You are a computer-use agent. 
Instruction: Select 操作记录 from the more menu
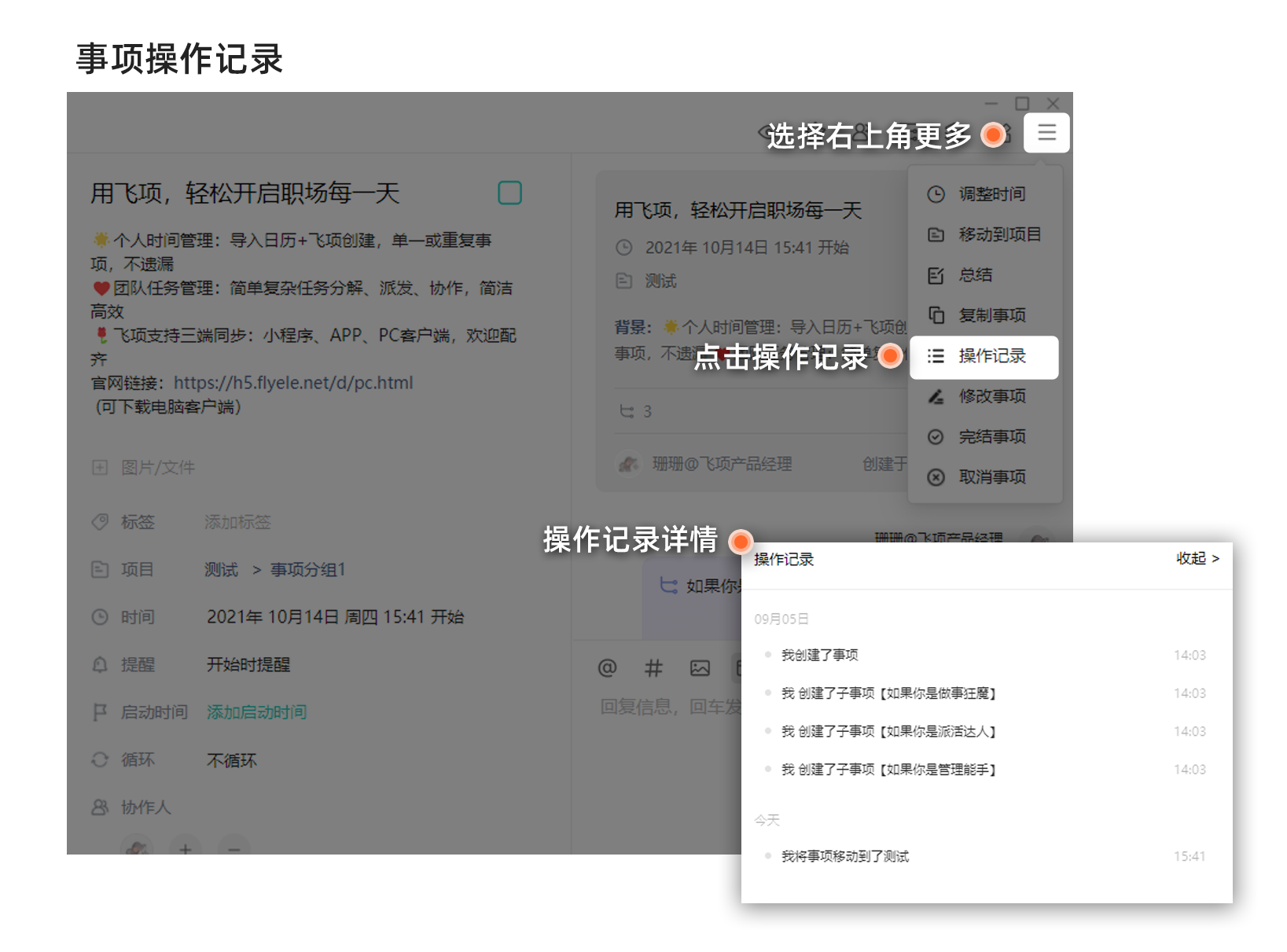coord(991,356)
